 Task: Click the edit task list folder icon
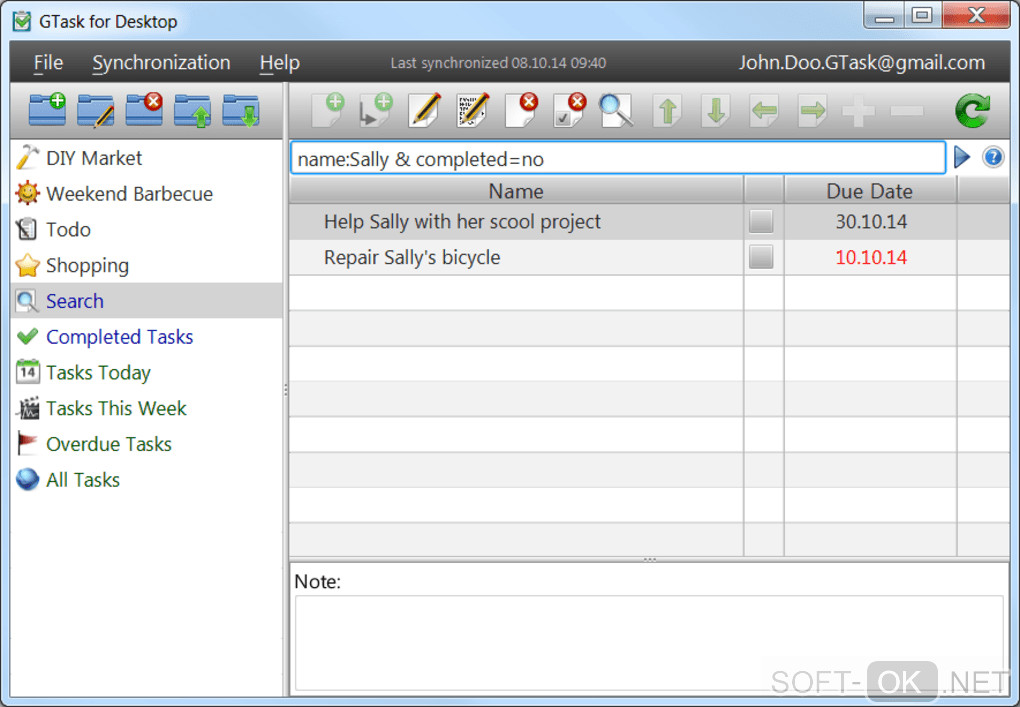(96, 110)
